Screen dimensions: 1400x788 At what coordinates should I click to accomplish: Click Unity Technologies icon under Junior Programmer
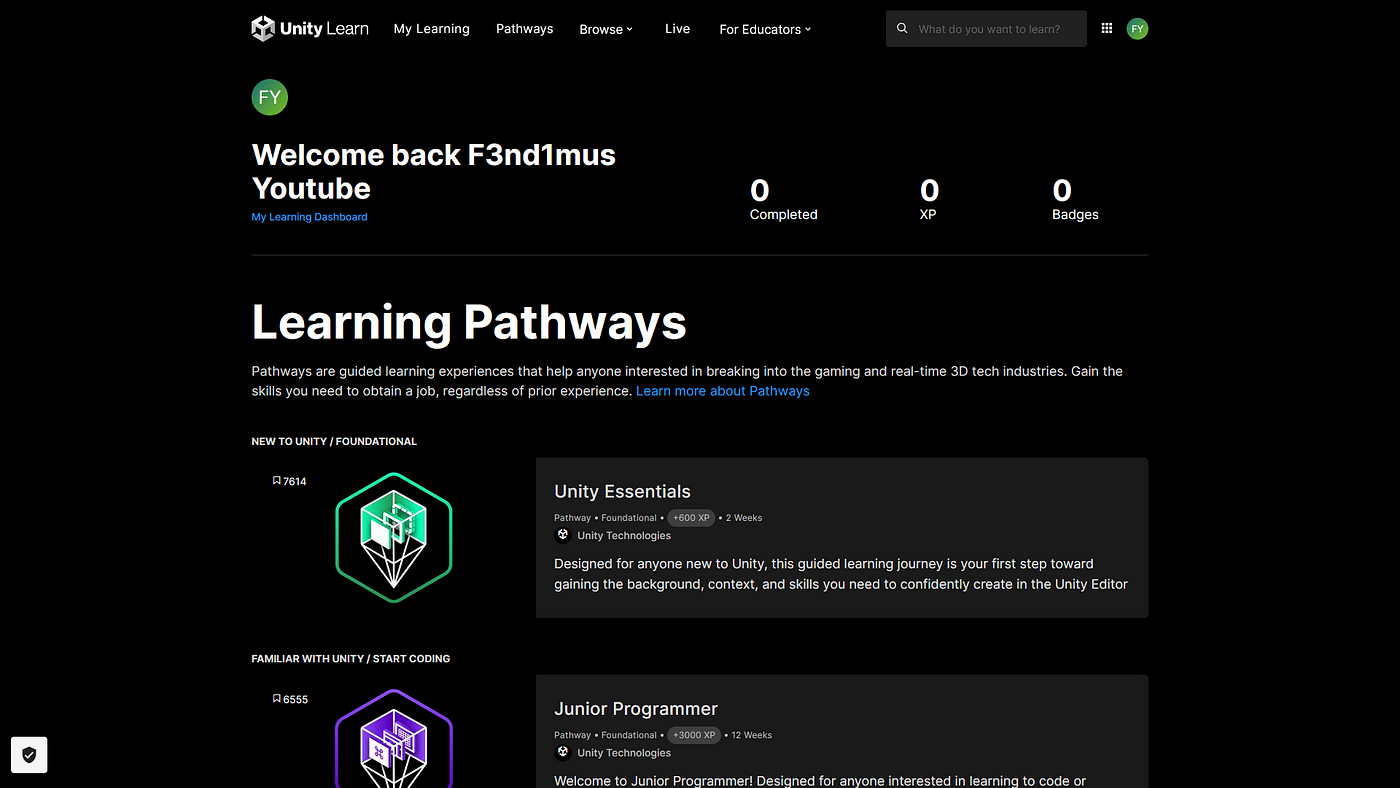coord(563,752)
